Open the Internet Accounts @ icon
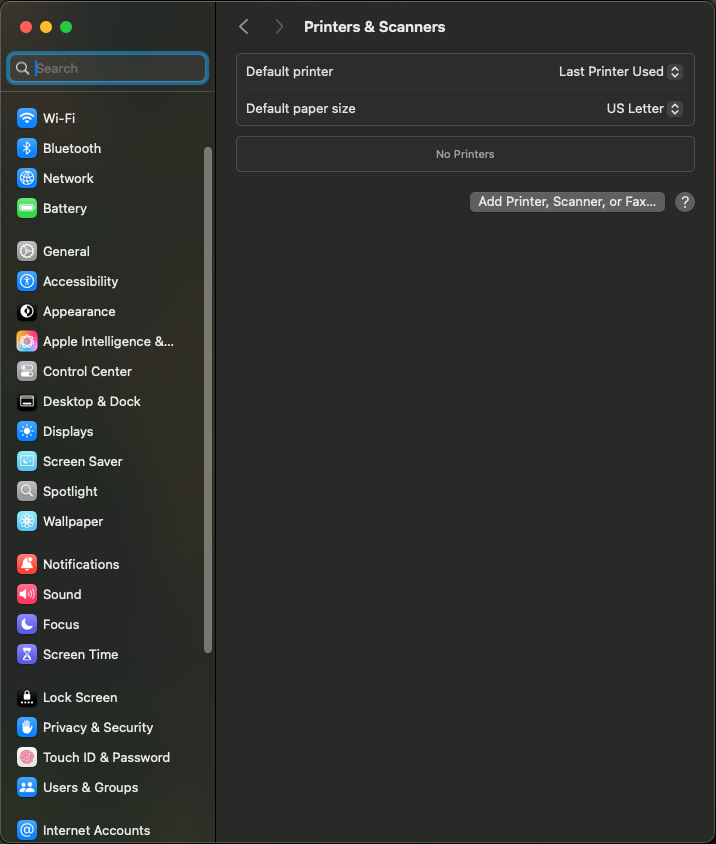The height and width of the screenshot is (844, 716). coord(27,830)
